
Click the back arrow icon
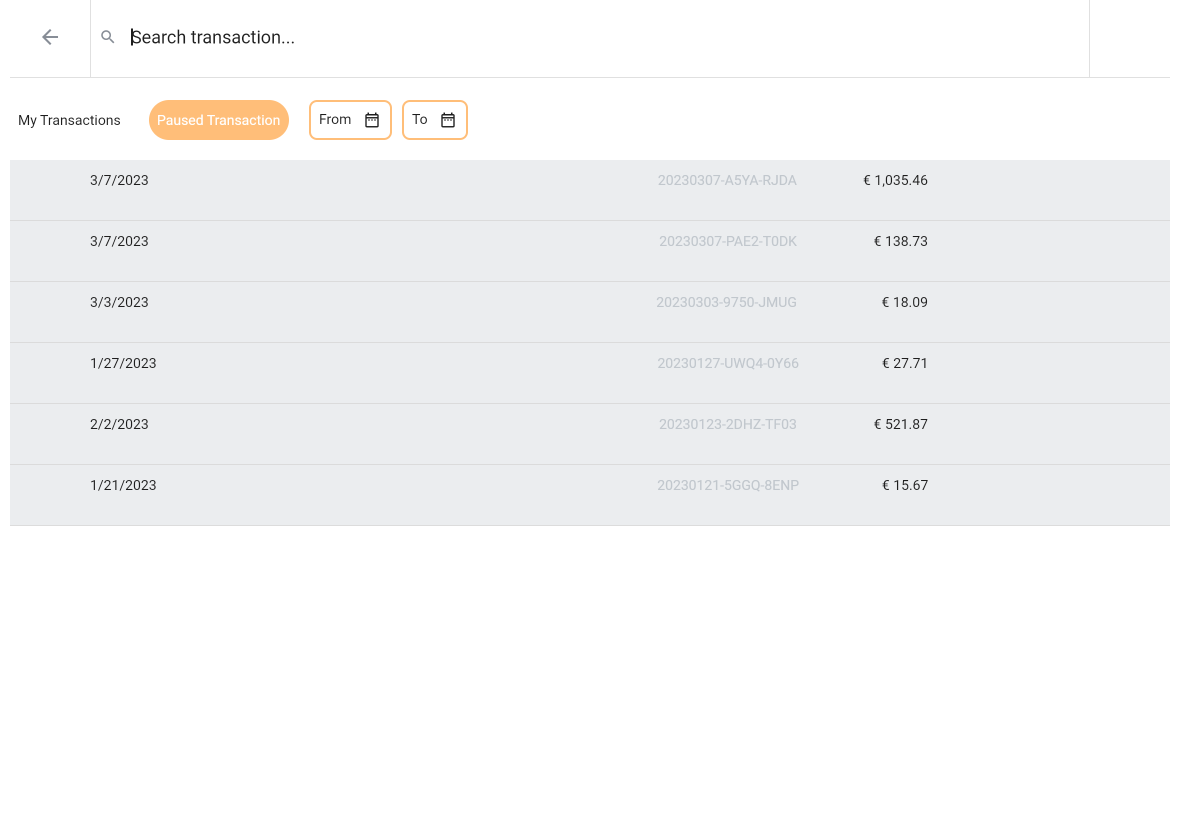pos(50,37)
